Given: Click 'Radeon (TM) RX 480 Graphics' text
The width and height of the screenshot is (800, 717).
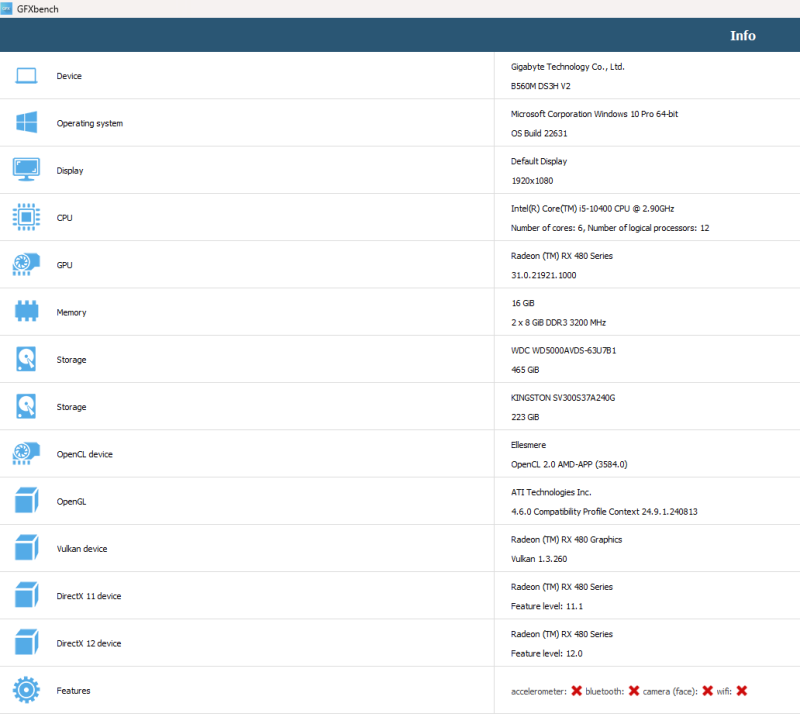Looking at the screenshot, I should click(x=566, y=539).
